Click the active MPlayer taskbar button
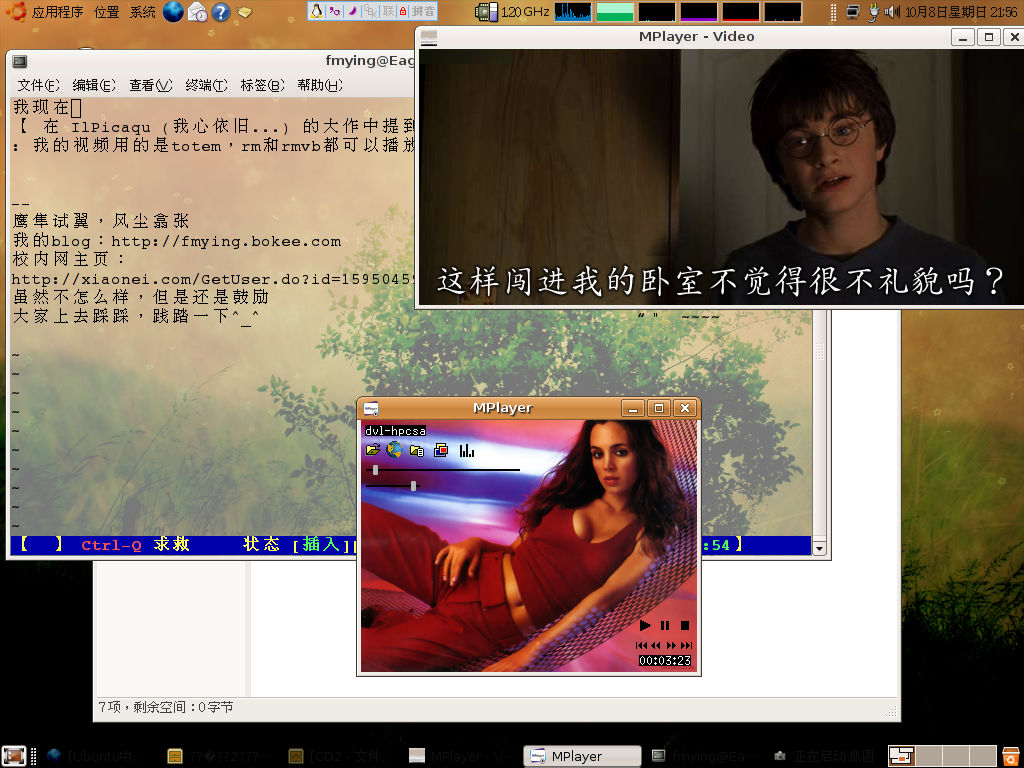The height and width of the screenshot is (768, 1024). tap(583, 756)
